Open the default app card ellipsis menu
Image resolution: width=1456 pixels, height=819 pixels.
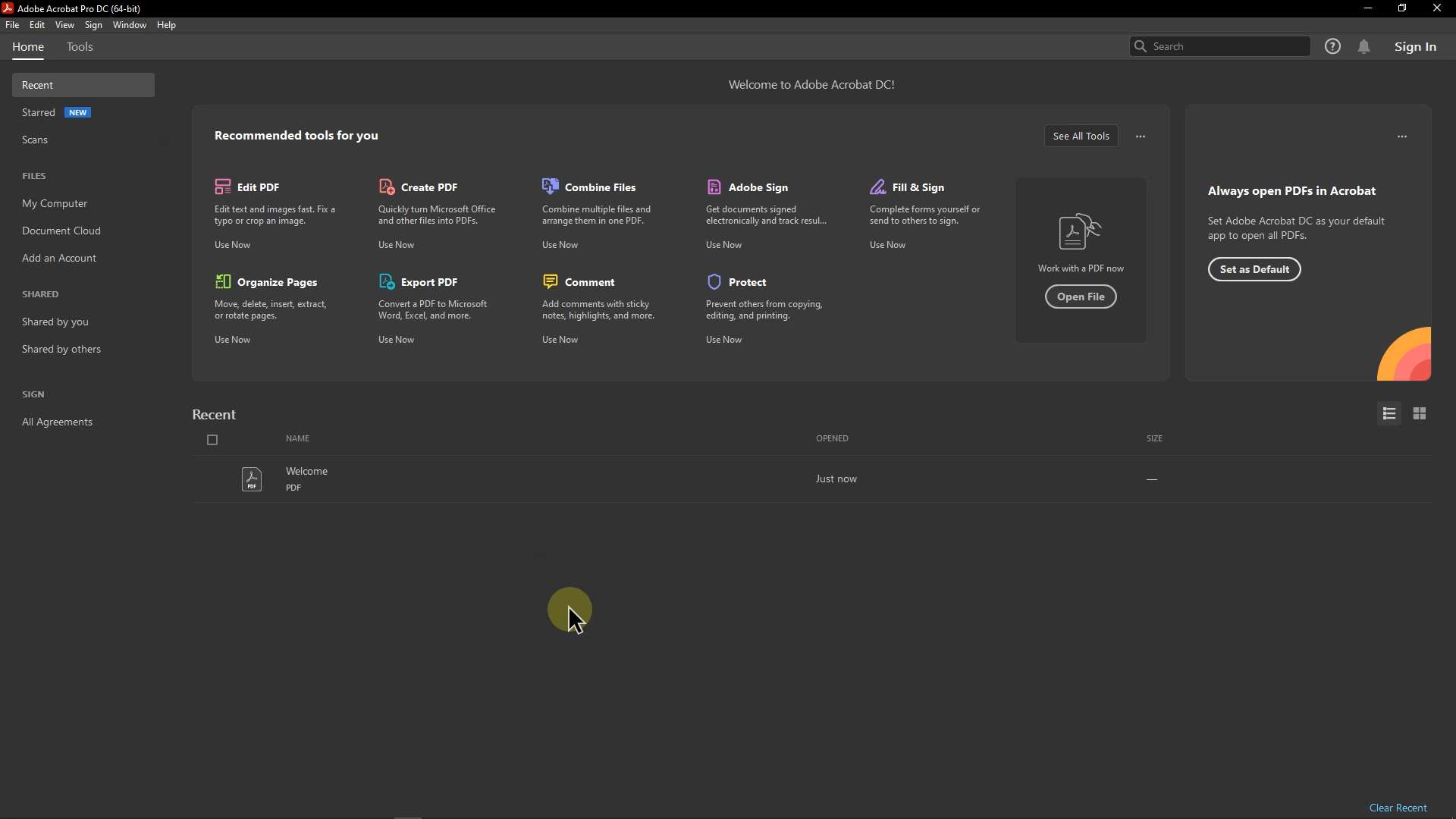click(x=1402, y=136)
